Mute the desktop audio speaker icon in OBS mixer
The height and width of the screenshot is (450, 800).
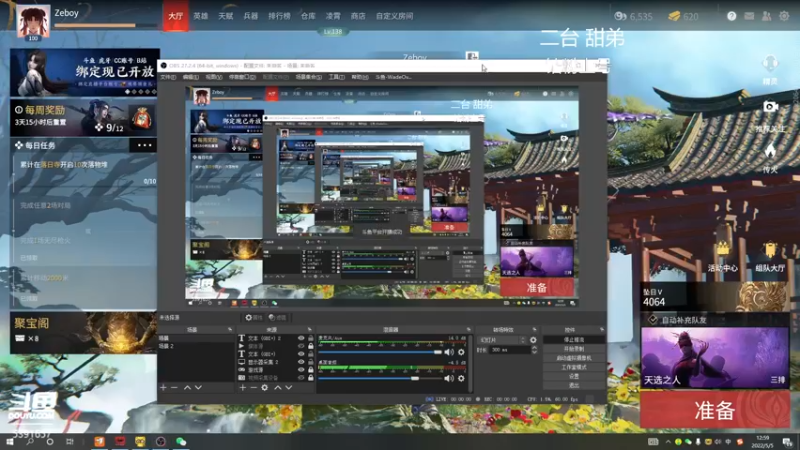click(x=448, y=378)
